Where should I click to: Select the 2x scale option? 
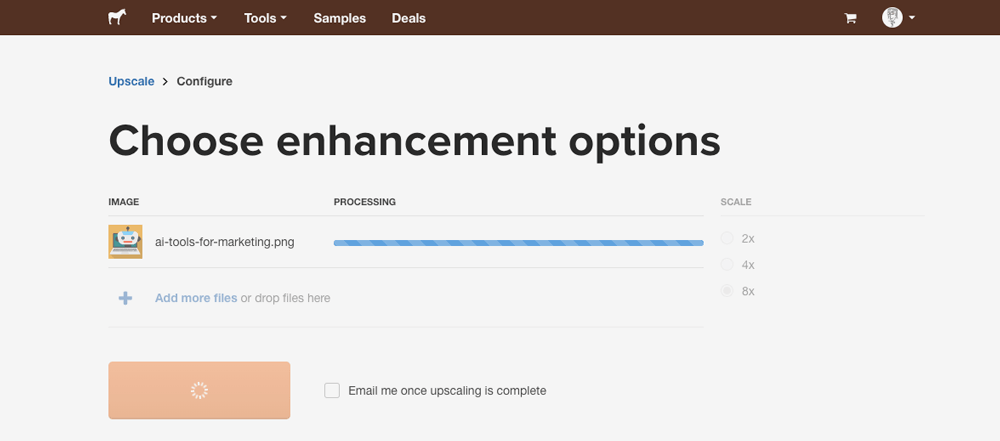[727, 239]
